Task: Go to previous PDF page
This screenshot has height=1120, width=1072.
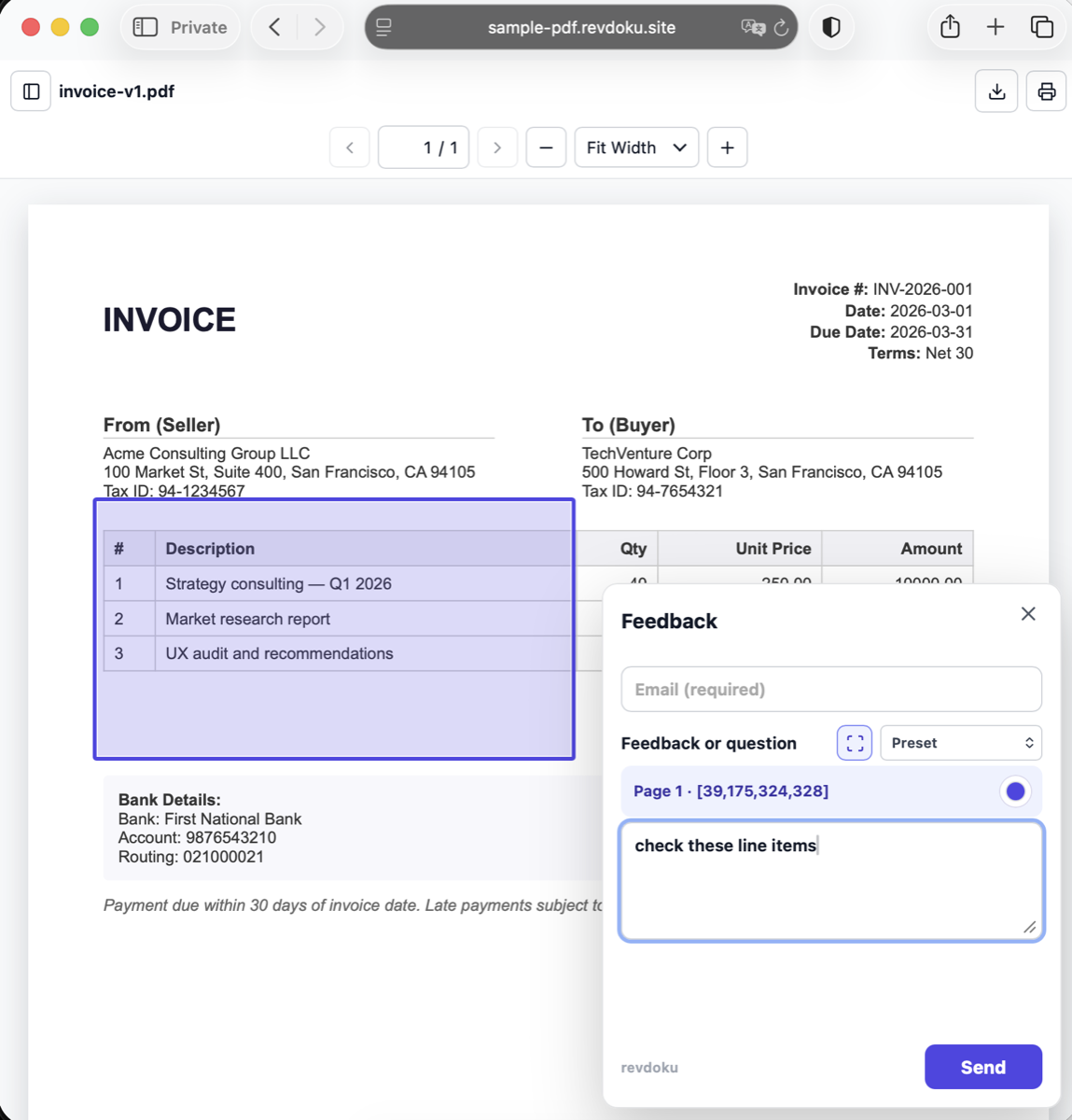Action: [x=350, y=147]
